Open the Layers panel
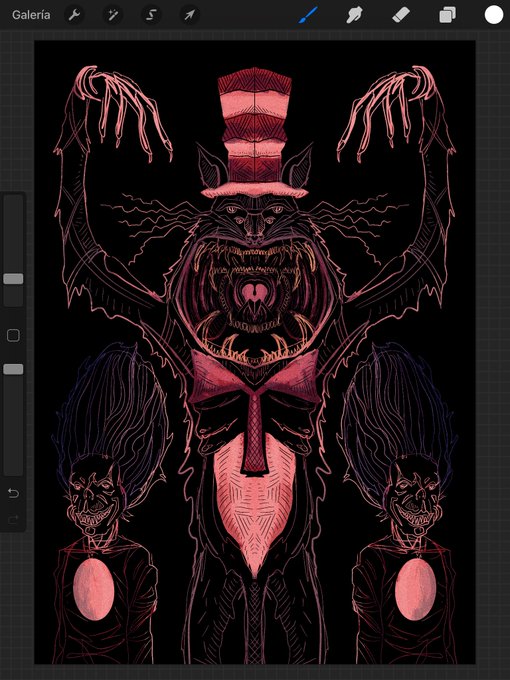Image resolution: width=510 pixels, height=680 pixels. point(447,16)
